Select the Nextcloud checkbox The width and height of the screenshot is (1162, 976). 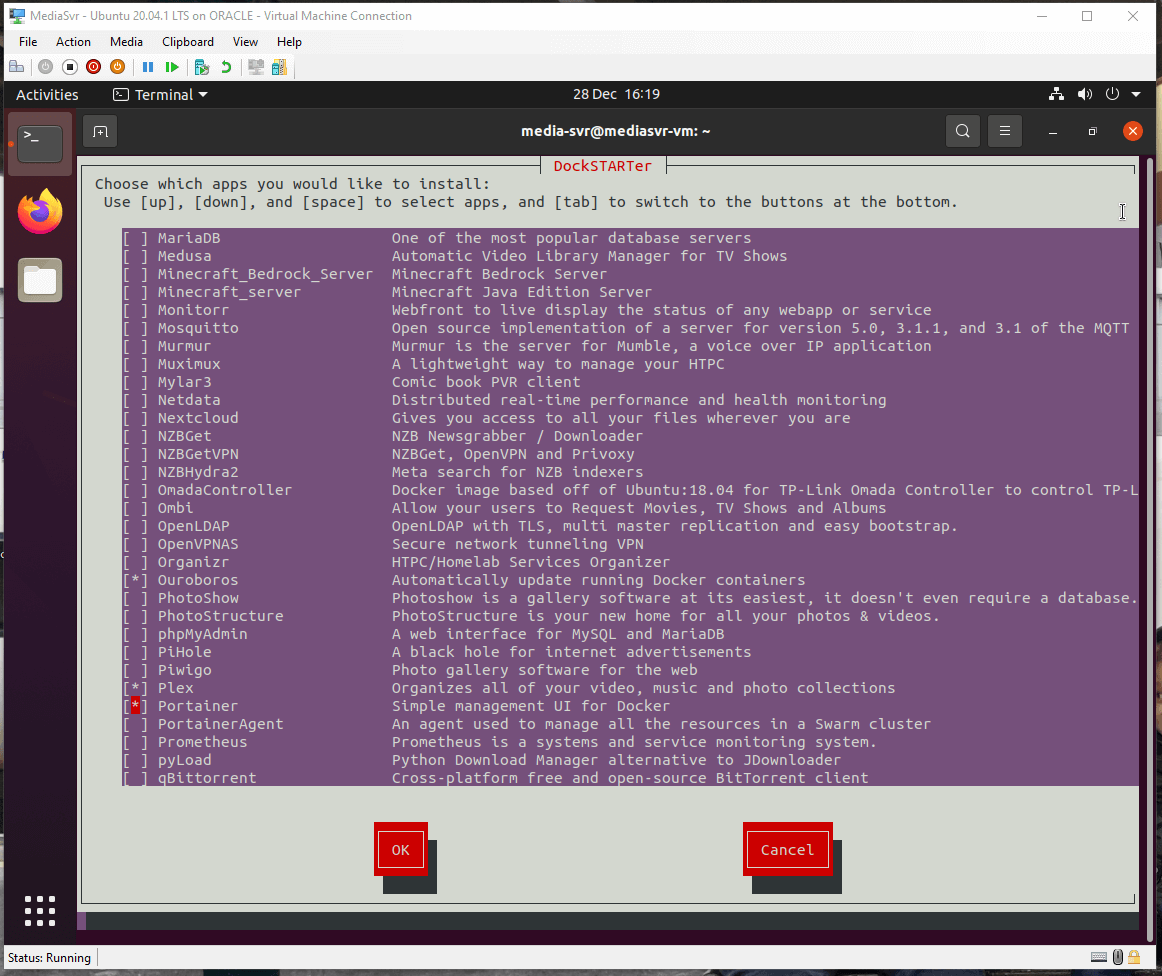(135, 418)
